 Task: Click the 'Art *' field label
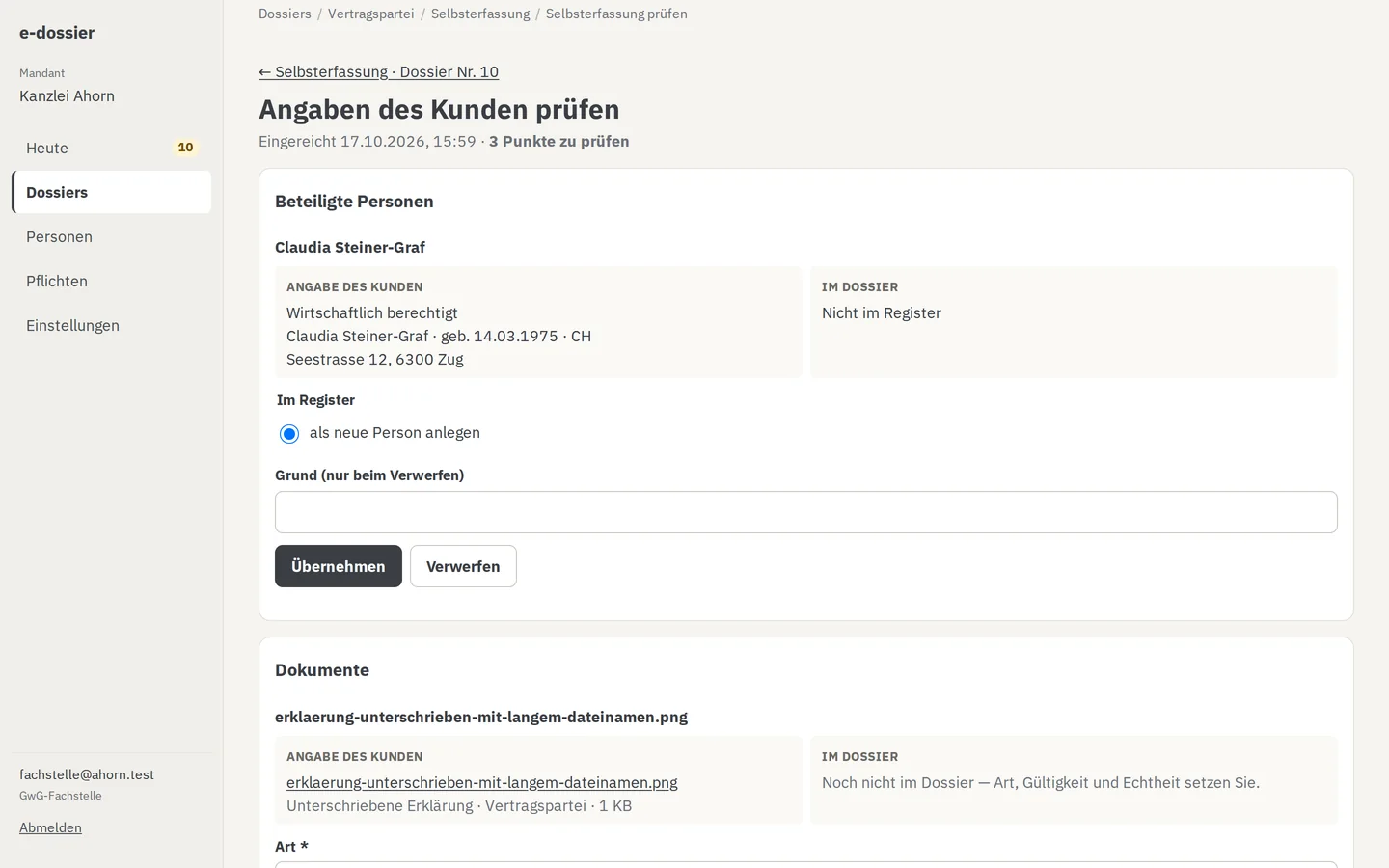(x=291, y=847)
